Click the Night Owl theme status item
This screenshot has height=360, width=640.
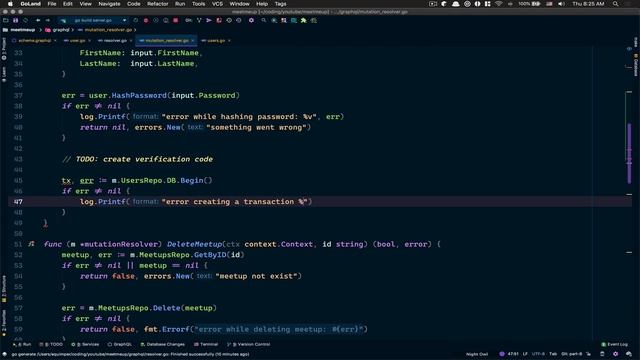[477, 354]
